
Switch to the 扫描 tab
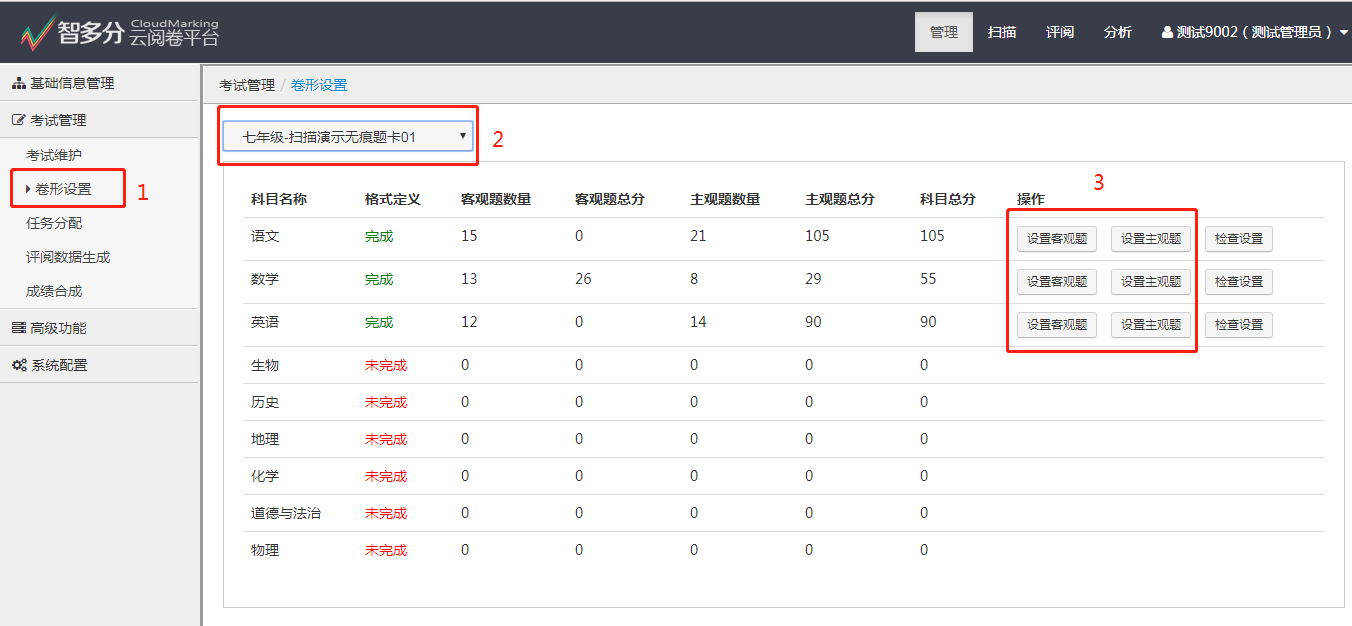[x=1002, y=31]
